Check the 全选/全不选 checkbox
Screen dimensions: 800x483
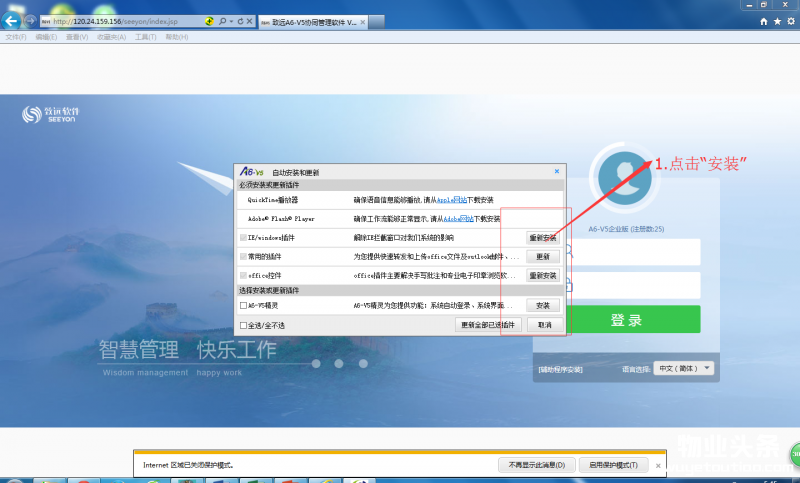pos(243,325)
